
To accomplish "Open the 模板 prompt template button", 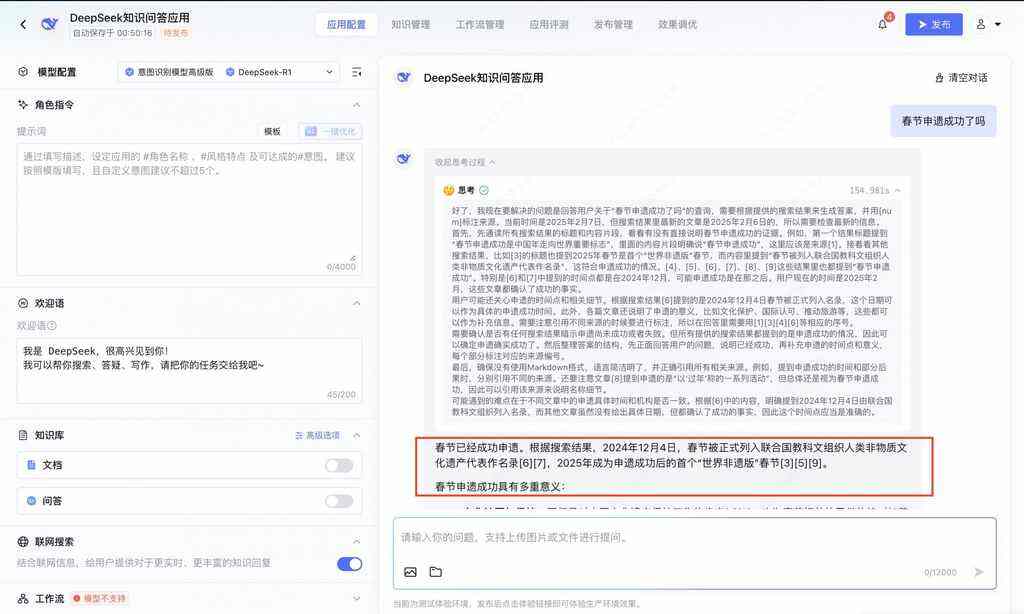I will click(x=272, y=131).
